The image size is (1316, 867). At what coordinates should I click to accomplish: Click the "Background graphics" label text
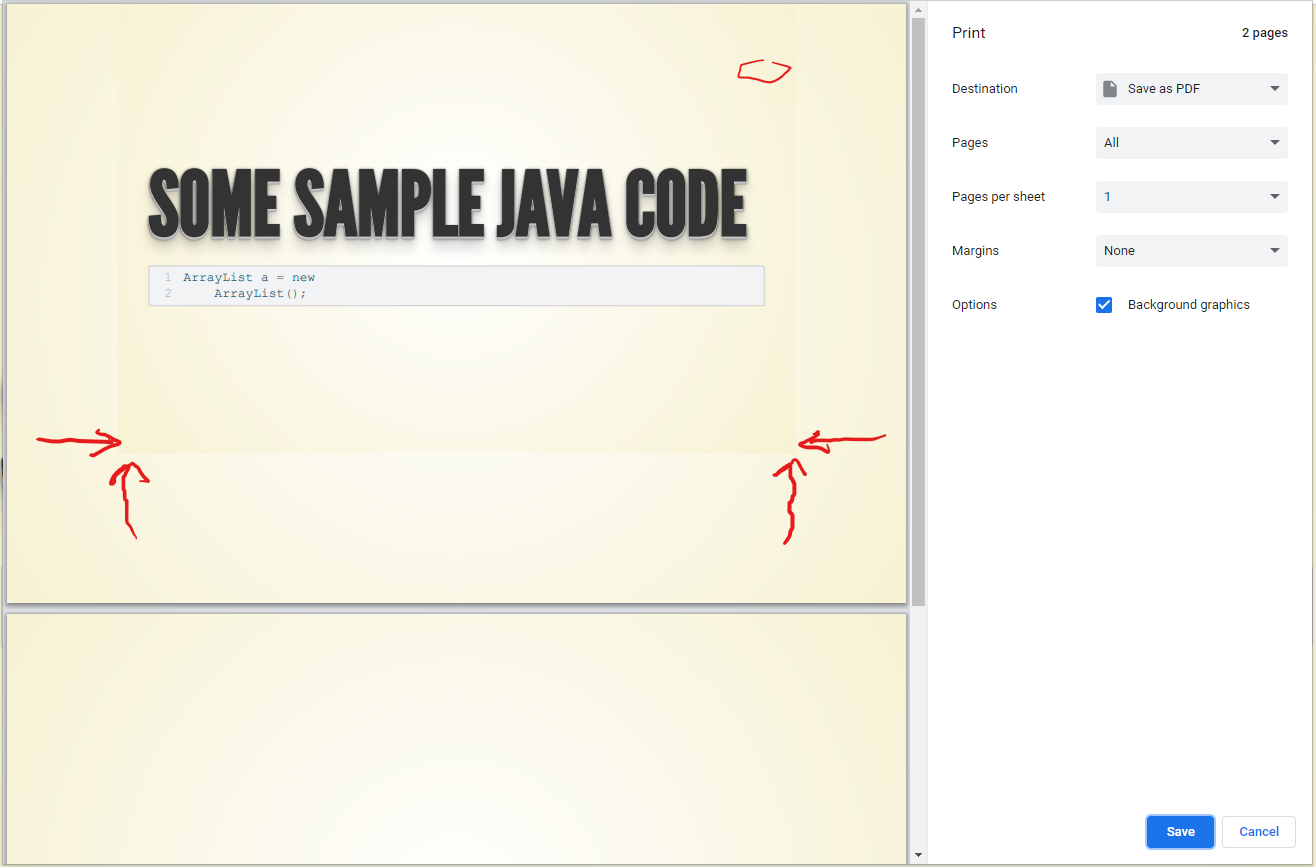[x=1189, y=305]
